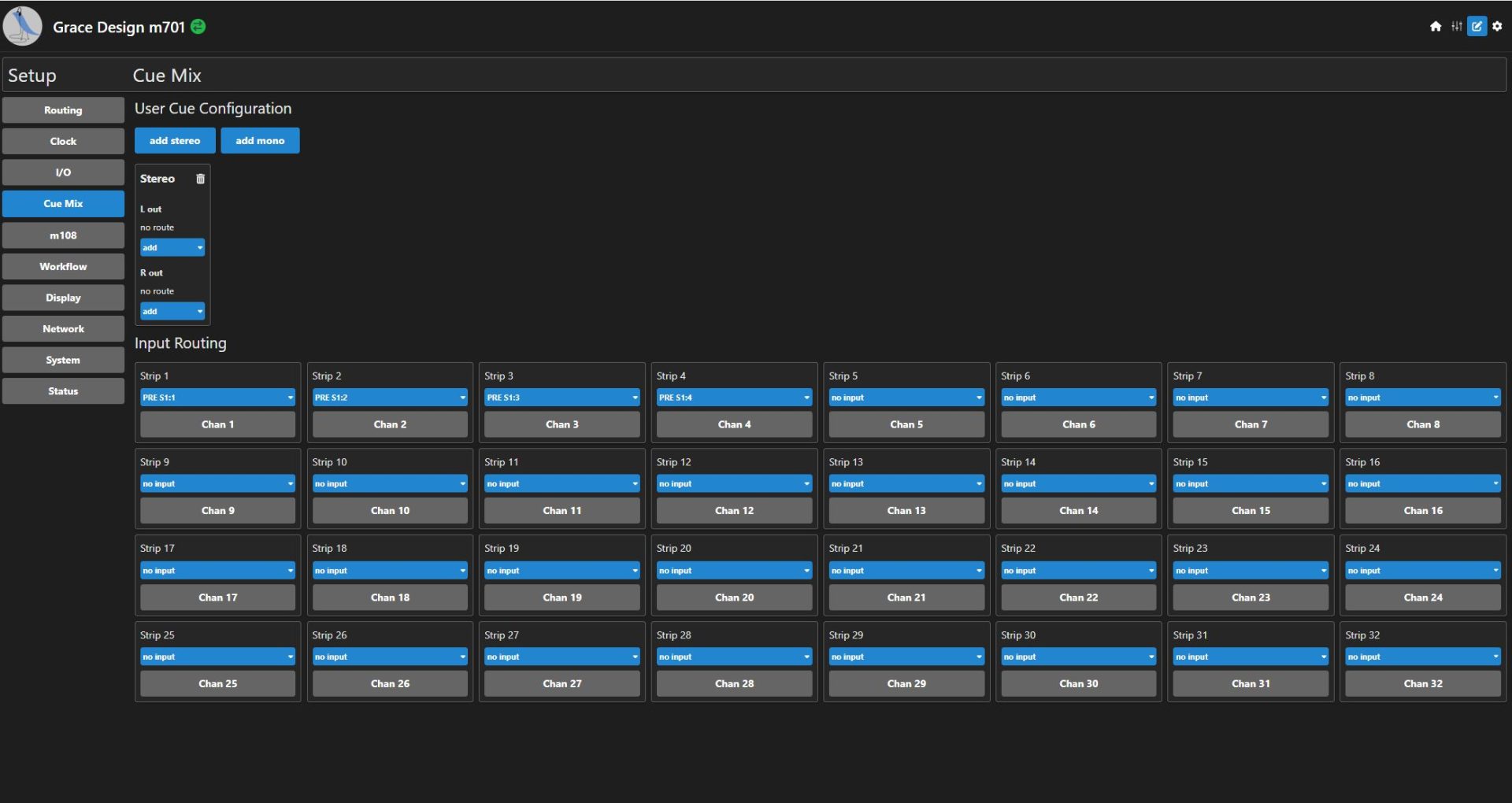Click the green connection status icon

click(x=198, y=27)
